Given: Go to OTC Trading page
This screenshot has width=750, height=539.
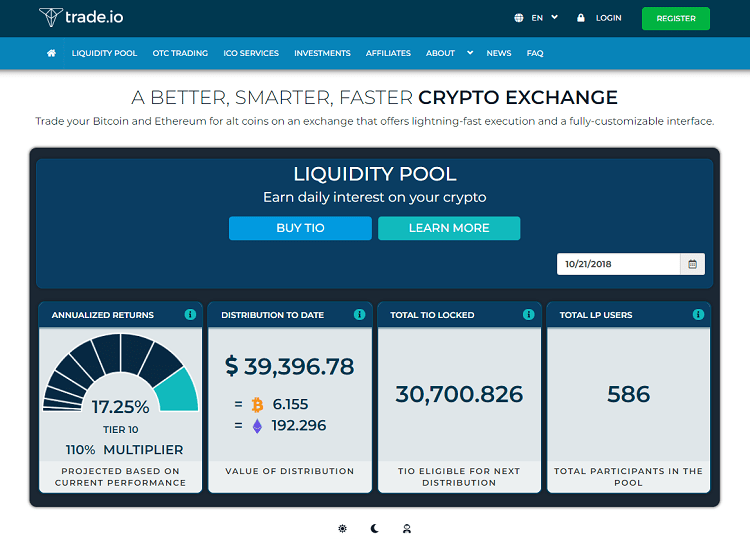Looking at the screenshot, I should 180,53.
